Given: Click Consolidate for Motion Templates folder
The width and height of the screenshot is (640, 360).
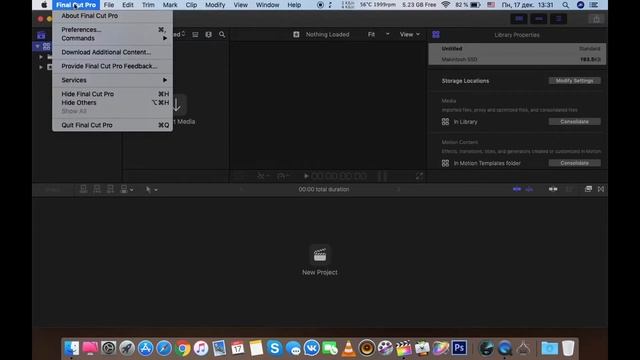Looking at the screenshot, I should [574, 163].
